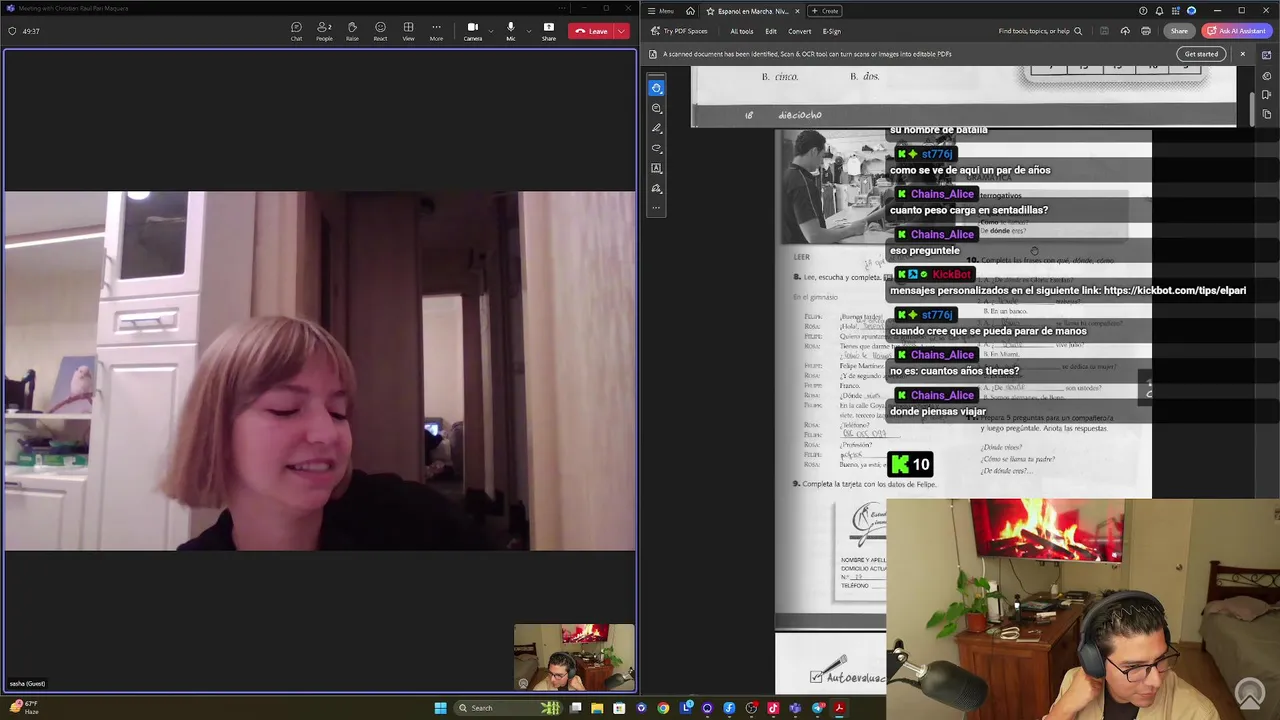
Task: Open the second icon in Acrobat right rail
Action: 1266,74
